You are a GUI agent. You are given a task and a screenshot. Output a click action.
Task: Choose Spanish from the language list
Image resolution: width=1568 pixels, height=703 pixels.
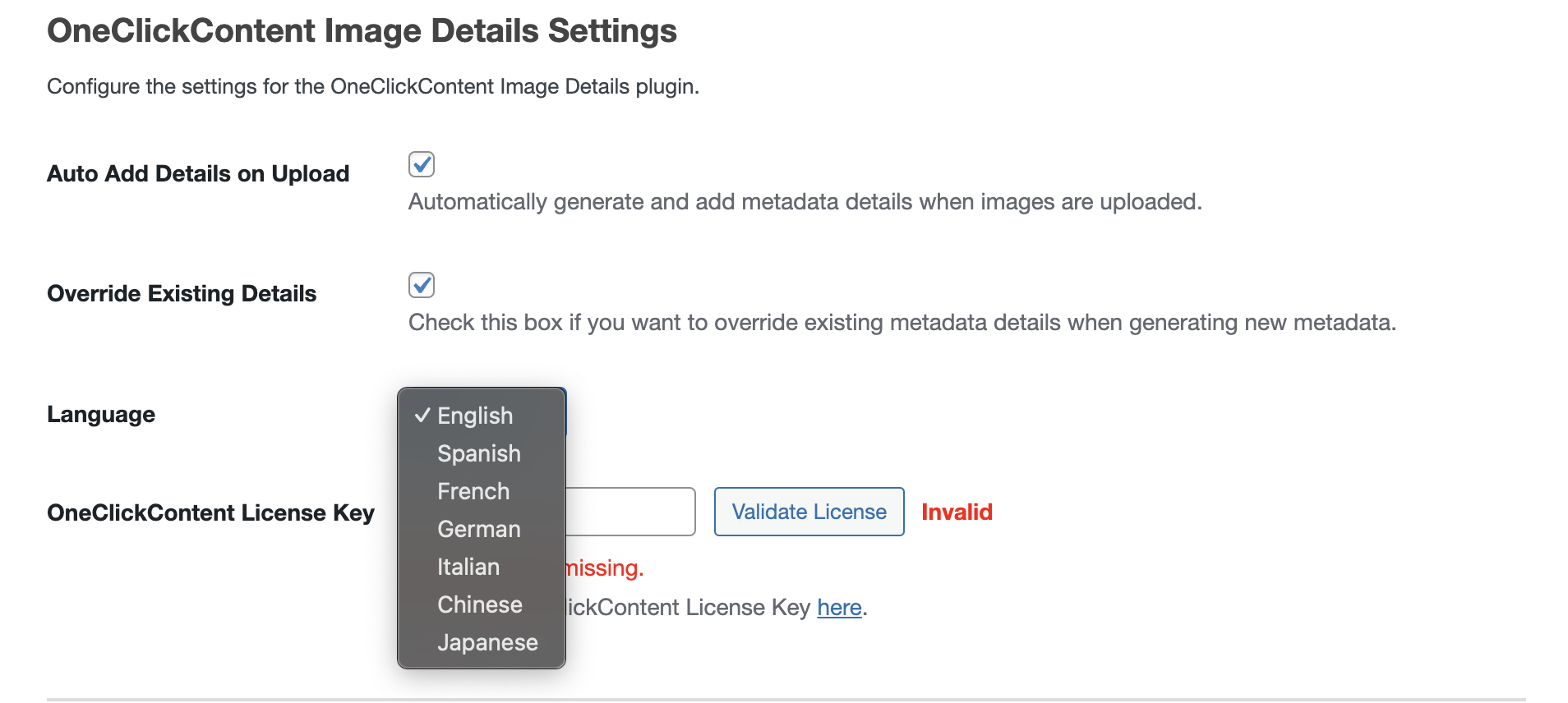[x=482, y=453]
